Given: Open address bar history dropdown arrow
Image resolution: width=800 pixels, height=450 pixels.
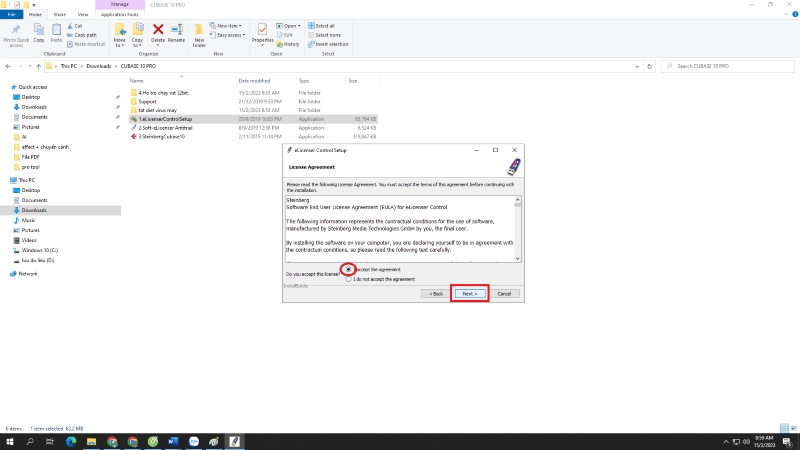Looking at the screenshot, I should tap(637, 66).
